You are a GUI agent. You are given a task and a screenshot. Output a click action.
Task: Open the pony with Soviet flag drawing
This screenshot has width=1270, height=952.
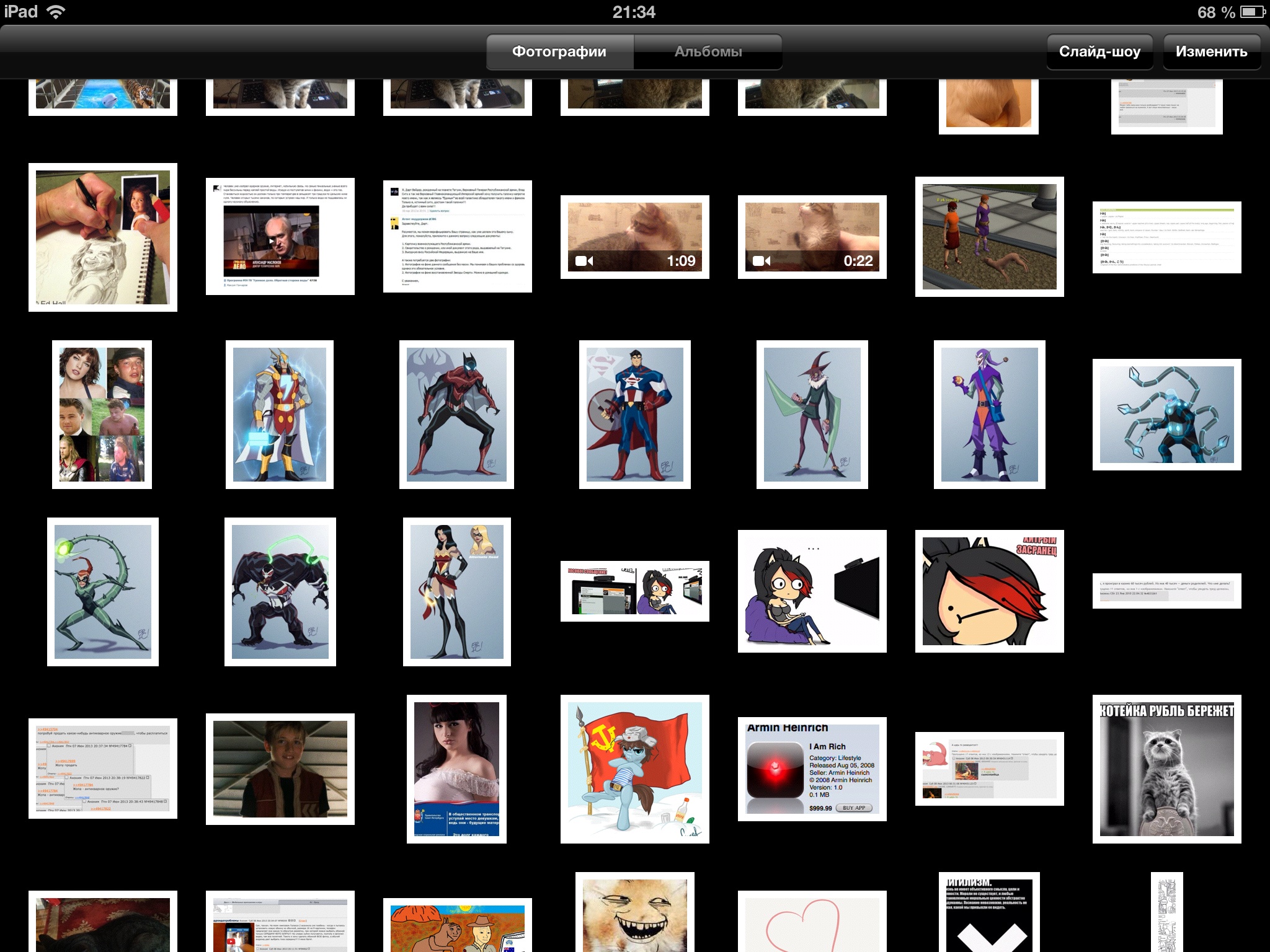click(635, 769)
